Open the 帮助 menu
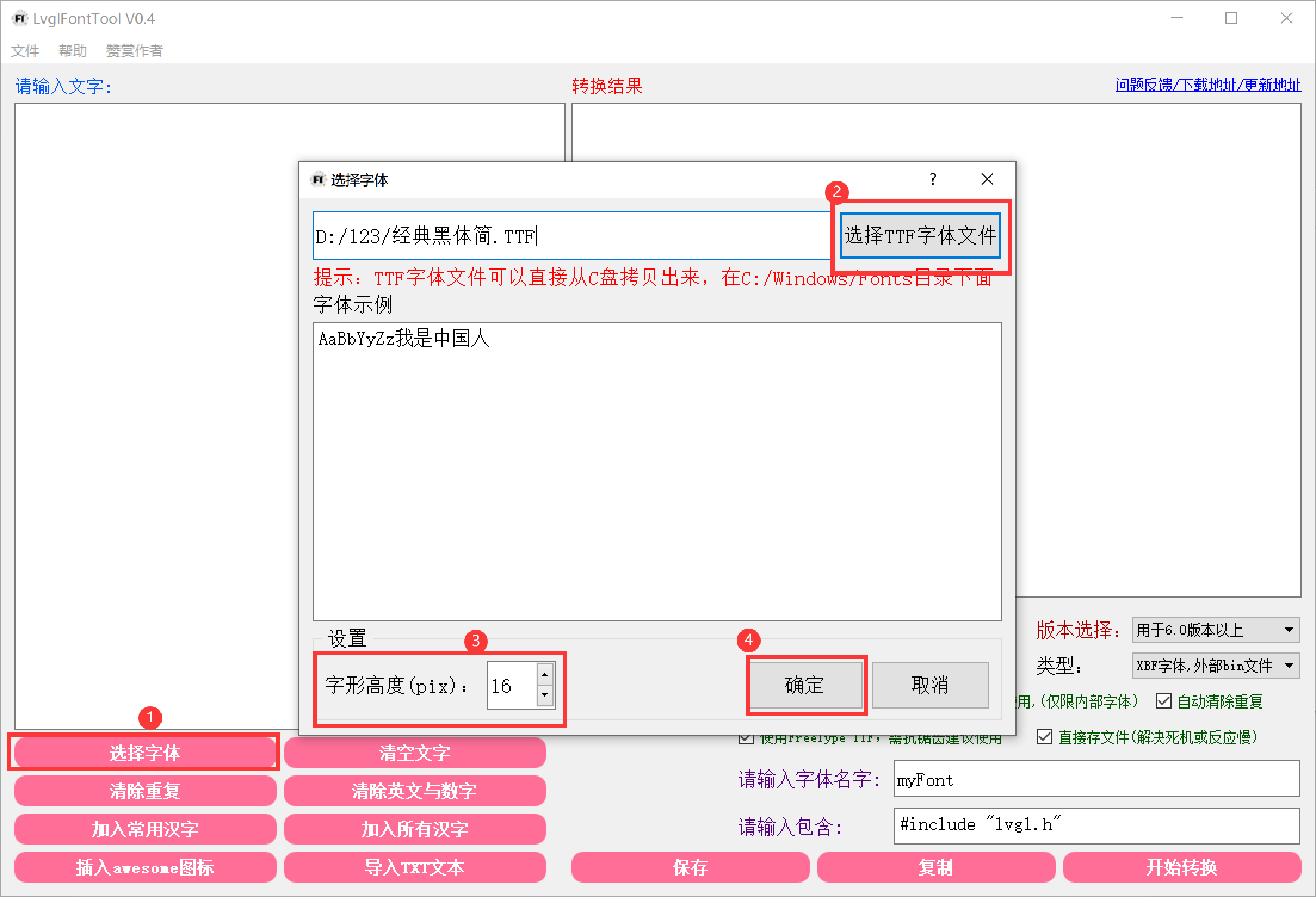The height and width of the screenshot is (897, 1316). point(73,51)
